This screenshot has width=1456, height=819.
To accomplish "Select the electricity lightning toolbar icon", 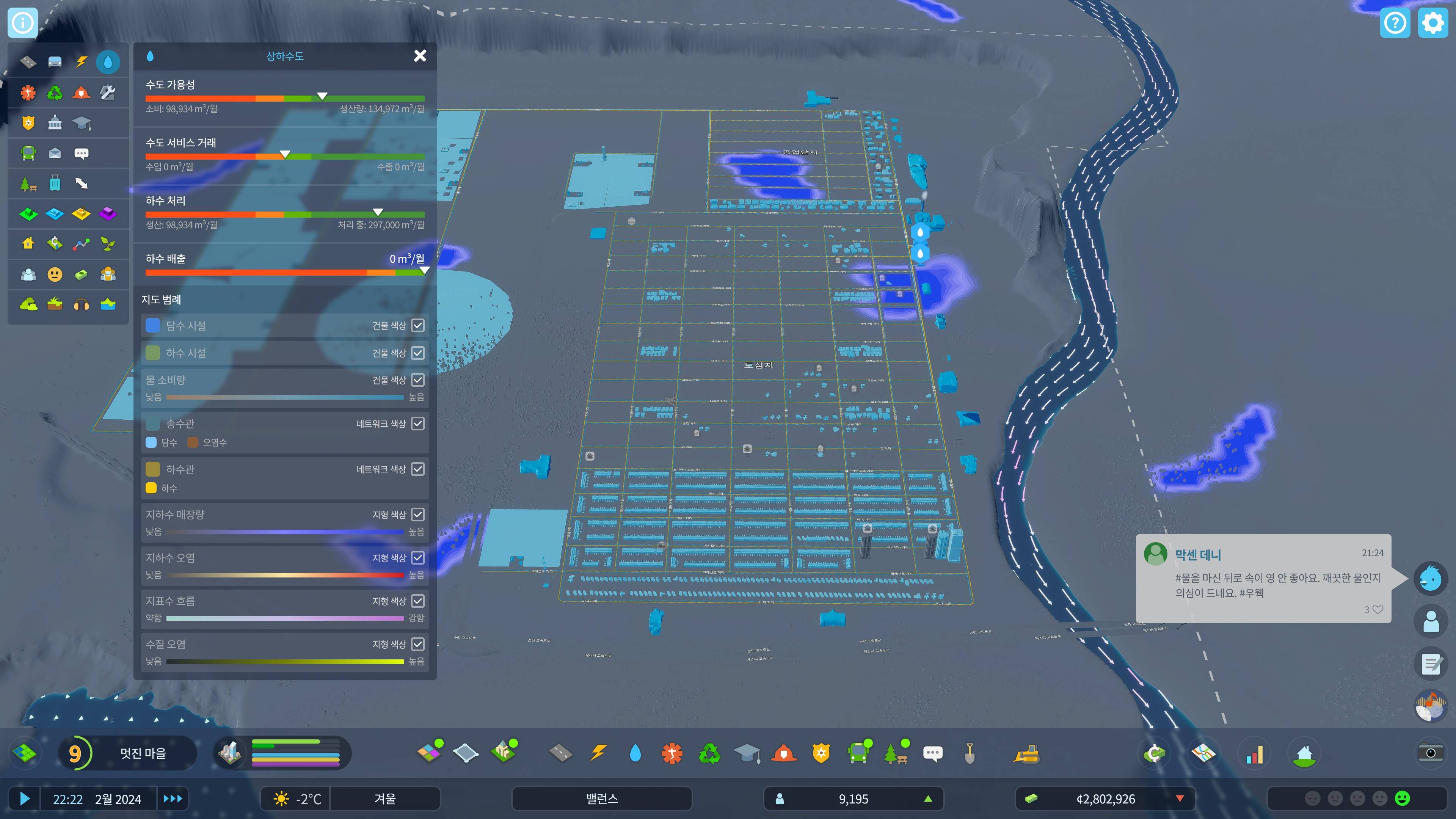I will point(598,753).
